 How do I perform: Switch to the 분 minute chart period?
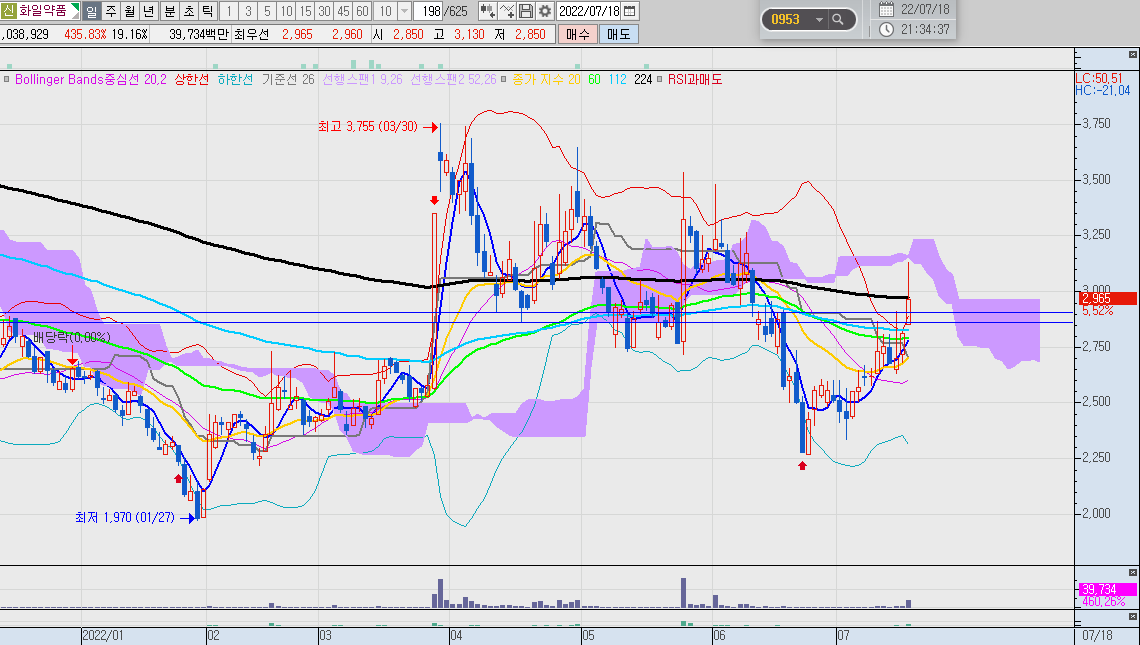click(x=169, y=11)
